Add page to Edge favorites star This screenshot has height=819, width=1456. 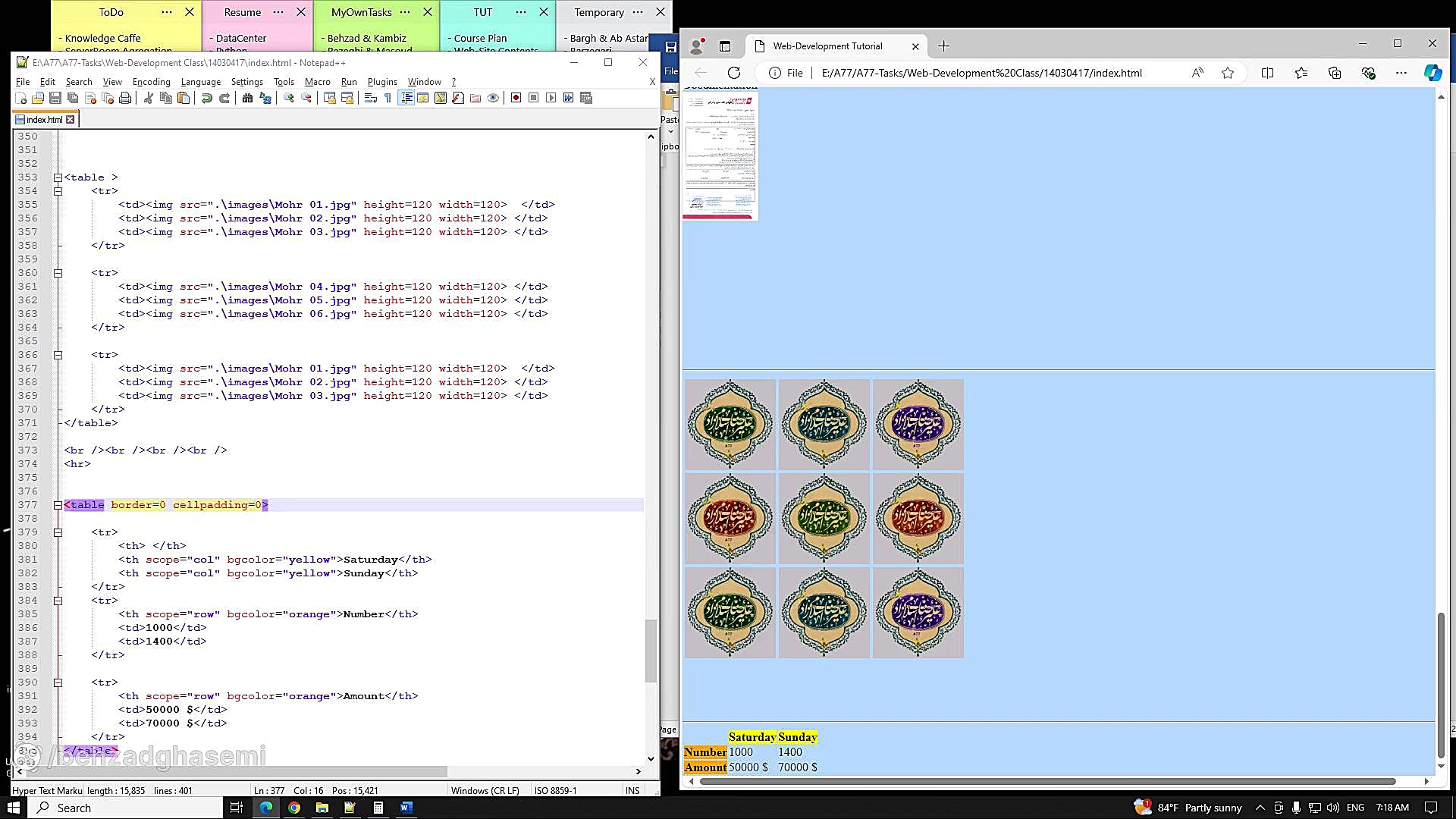click(1228, 73)
